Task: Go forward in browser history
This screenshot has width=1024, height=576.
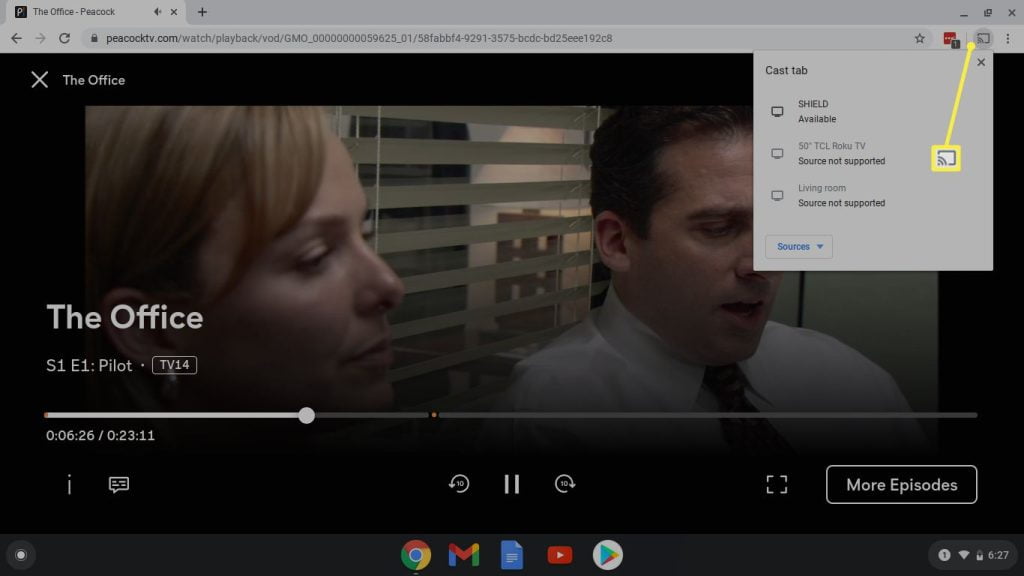Action: pyautogui.click(x=40, y=39)
